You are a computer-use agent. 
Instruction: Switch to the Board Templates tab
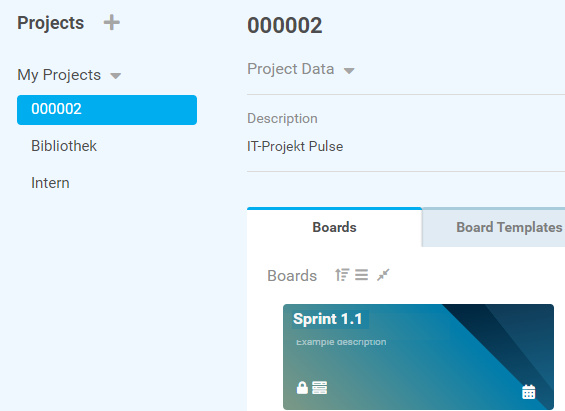493,227
